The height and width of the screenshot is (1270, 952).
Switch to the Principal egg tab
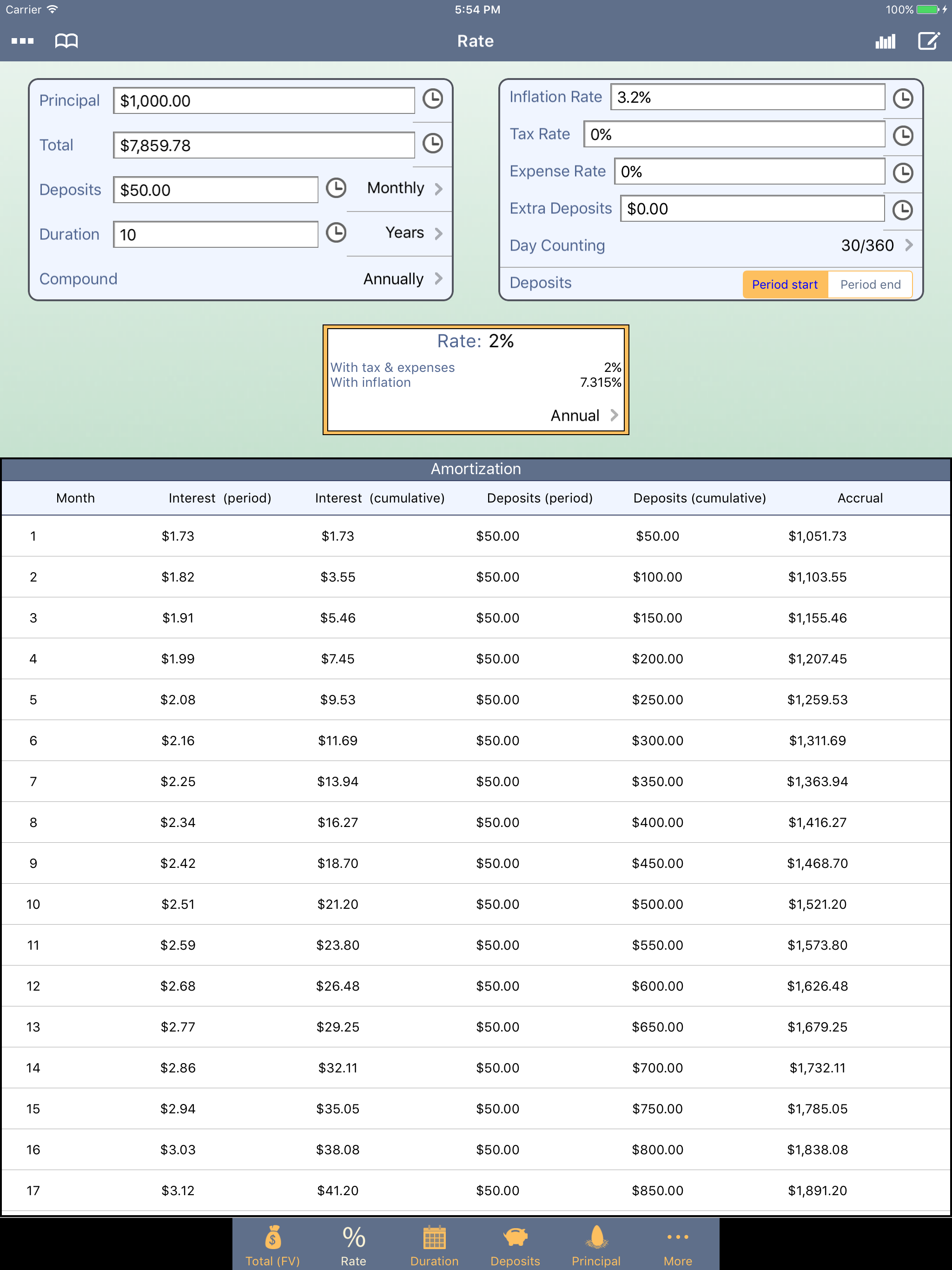click(596, 1244)
